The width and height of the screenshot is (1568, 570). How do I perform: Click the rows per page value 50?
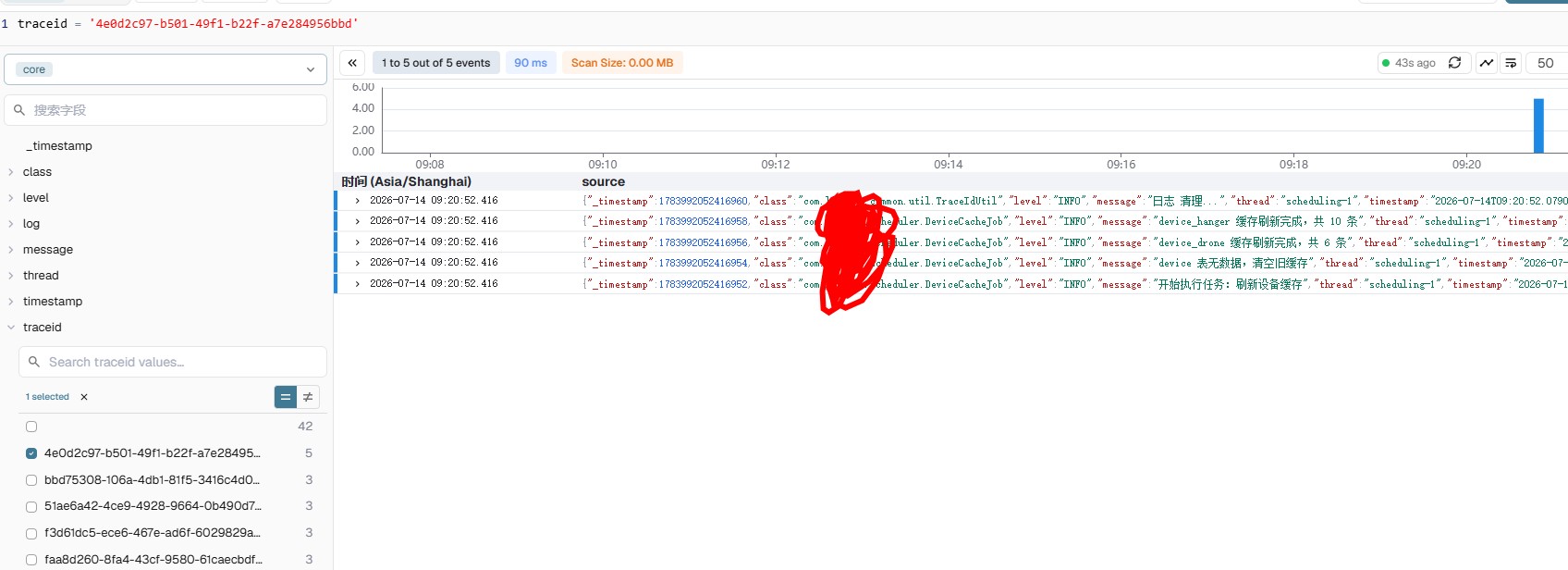point(1546,63)
